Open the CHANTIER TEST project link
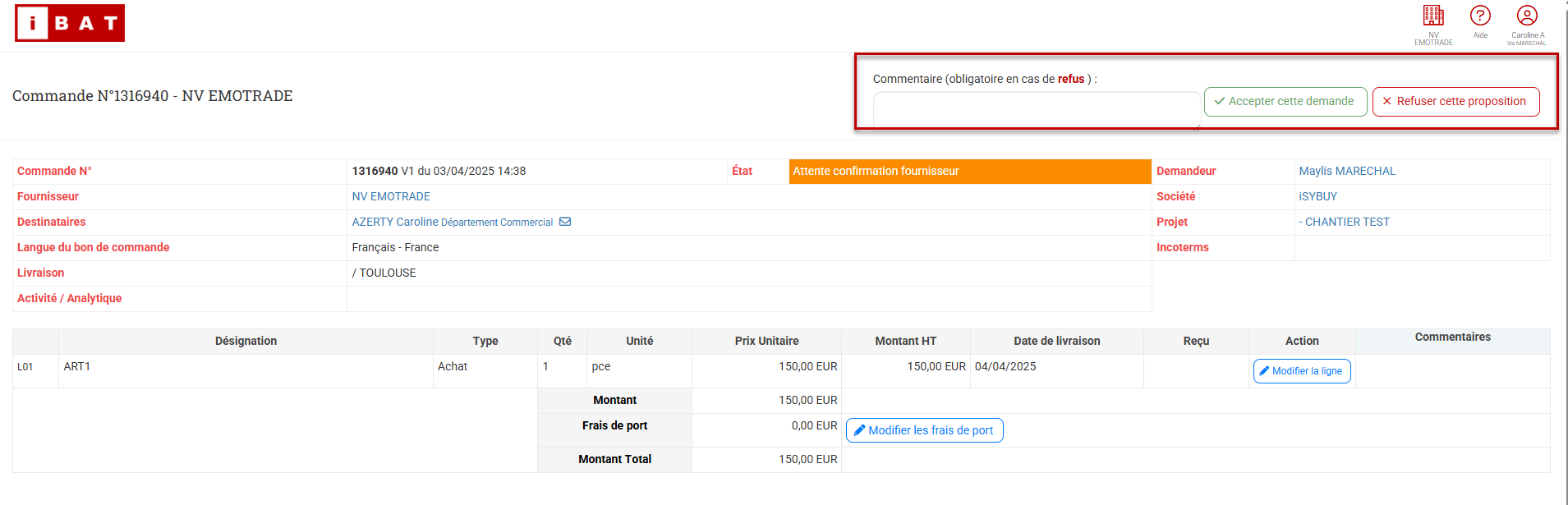Screen dimensions: 1568x505 click(1344, 222)
